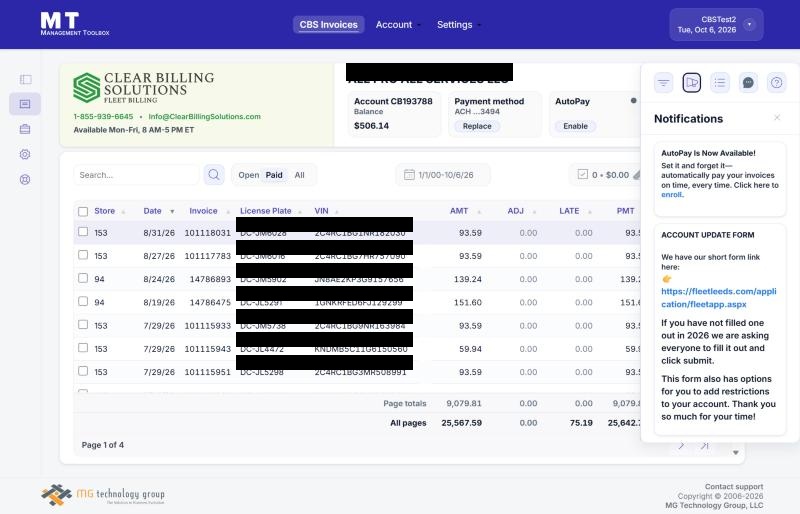Image resolution: width=800 pixels, height=514 pixels.
Task: Click the 139.24 amount cell
Action: tap(468, 279)
